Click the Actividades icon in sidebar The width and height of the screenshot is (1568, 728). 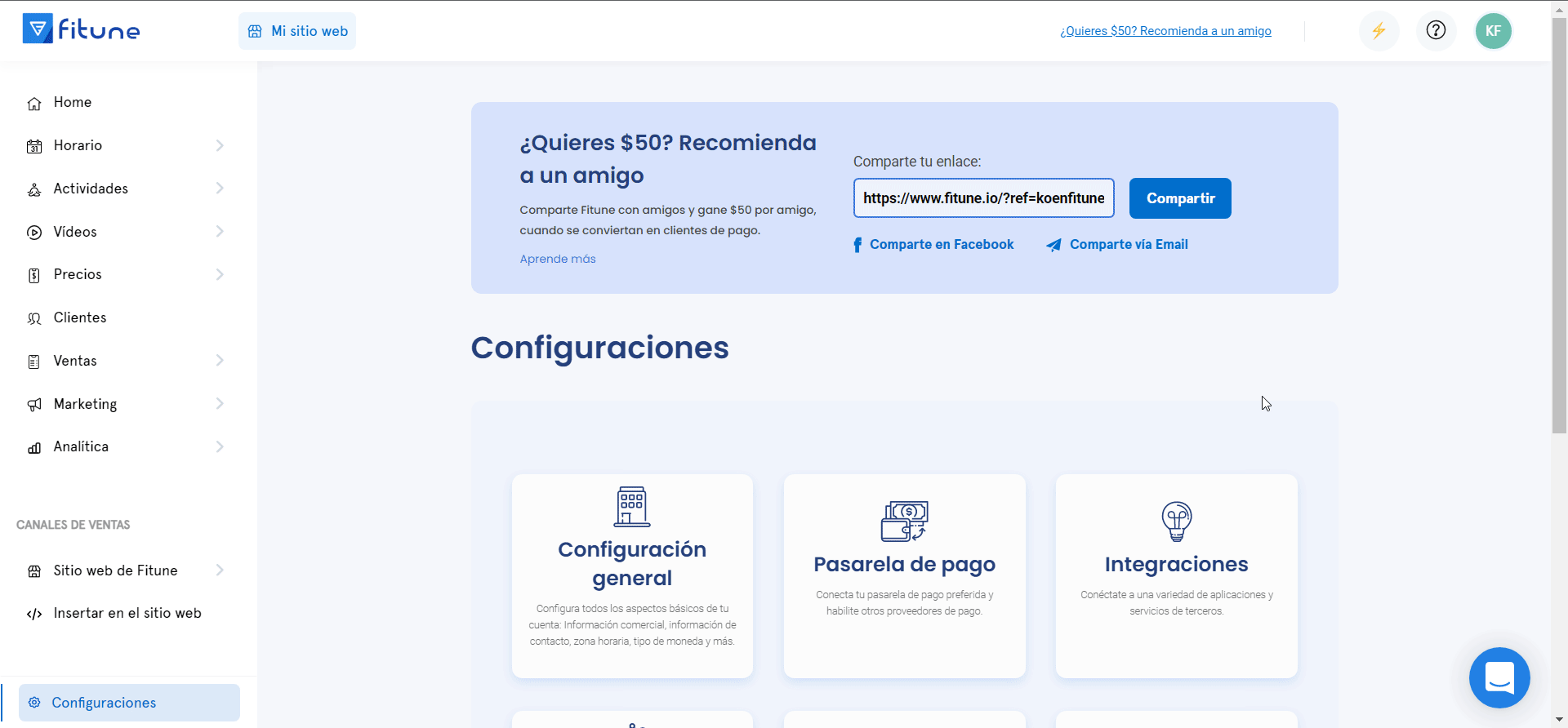point(34,189)
